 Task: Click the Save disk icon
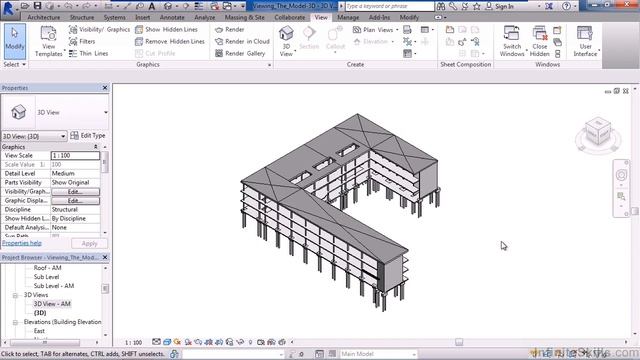click(x=37, y=6)
